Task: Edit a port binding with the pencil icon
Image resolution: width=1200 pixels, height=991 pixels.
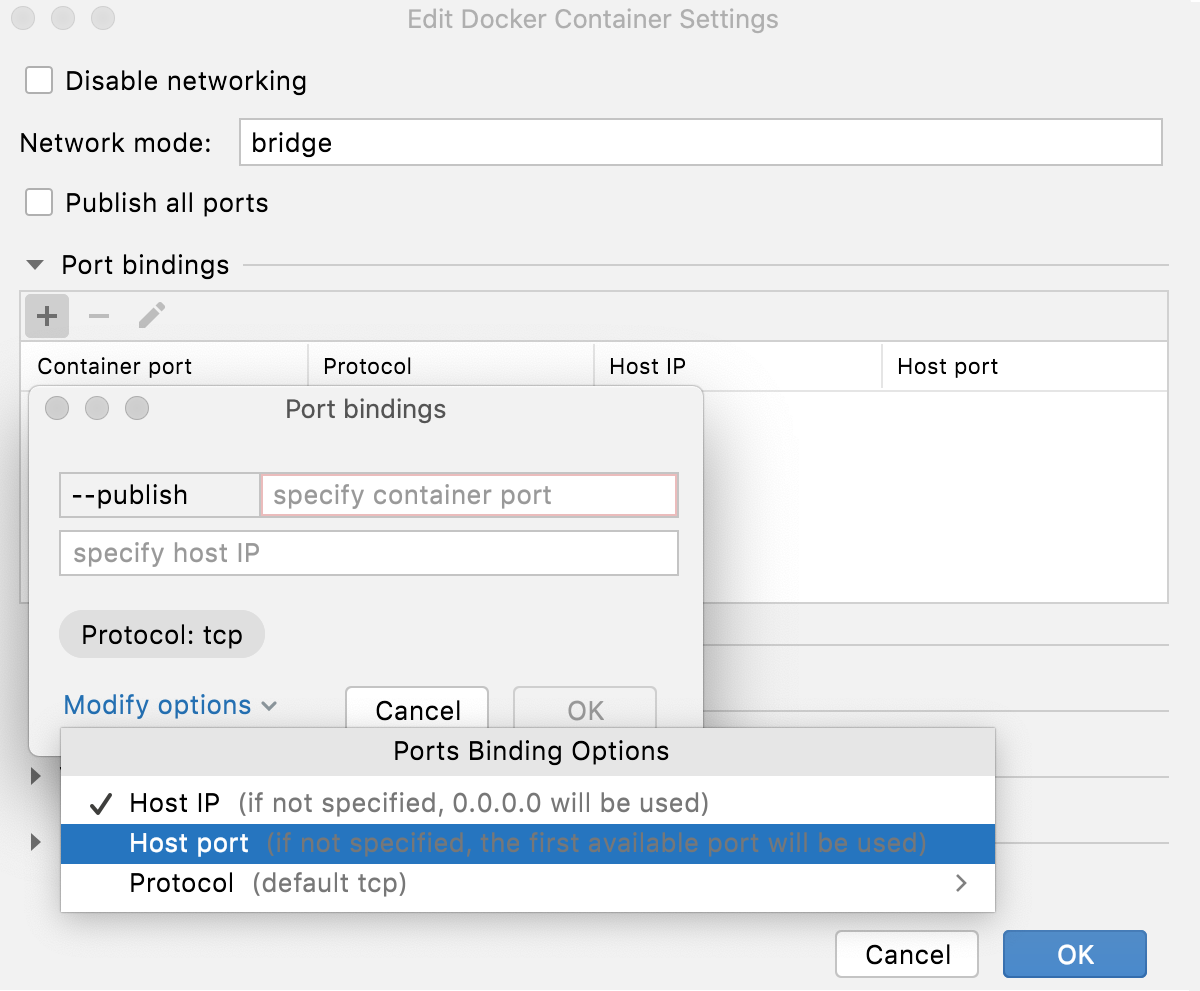Action: [x=150, y=316]
